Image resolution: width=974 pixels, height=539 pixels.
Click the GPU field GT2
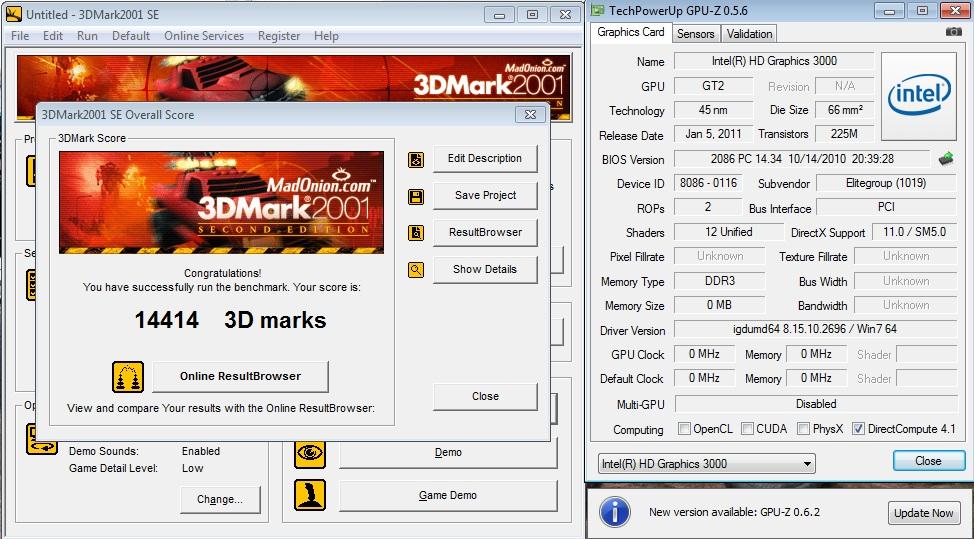(713, 86)
